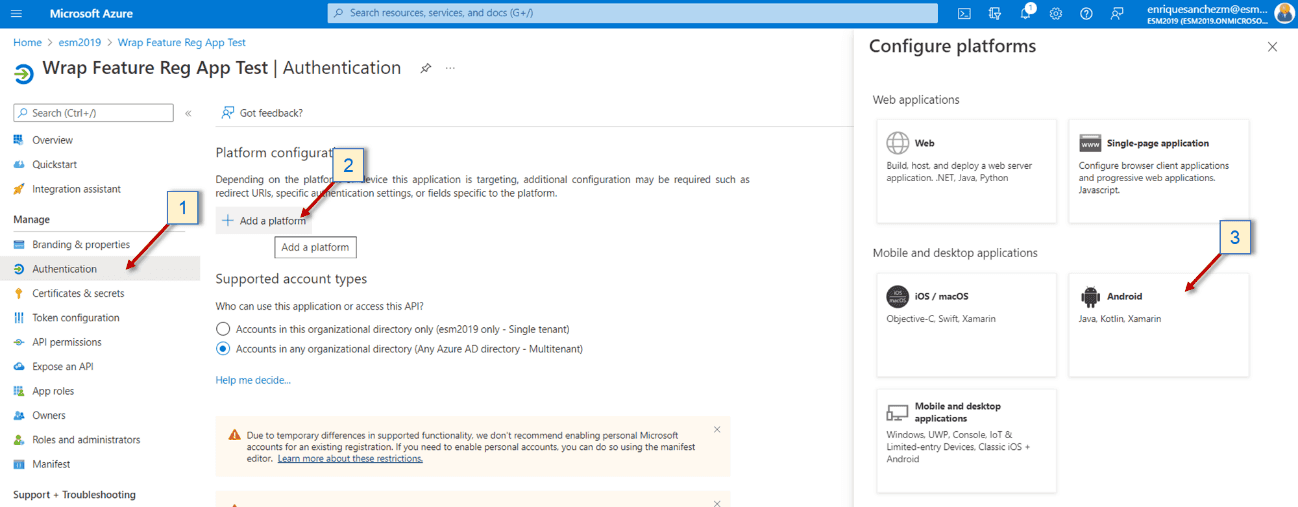Select Multitenant any organizational directory radio
This screenshot has height=507, width=1298.
click(223, 349)
